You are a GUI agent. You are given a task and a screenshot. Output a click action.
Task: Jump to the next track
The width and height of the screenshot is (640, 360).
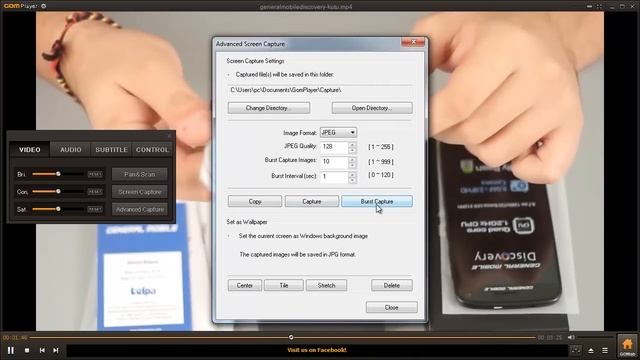tap(56, 350)
